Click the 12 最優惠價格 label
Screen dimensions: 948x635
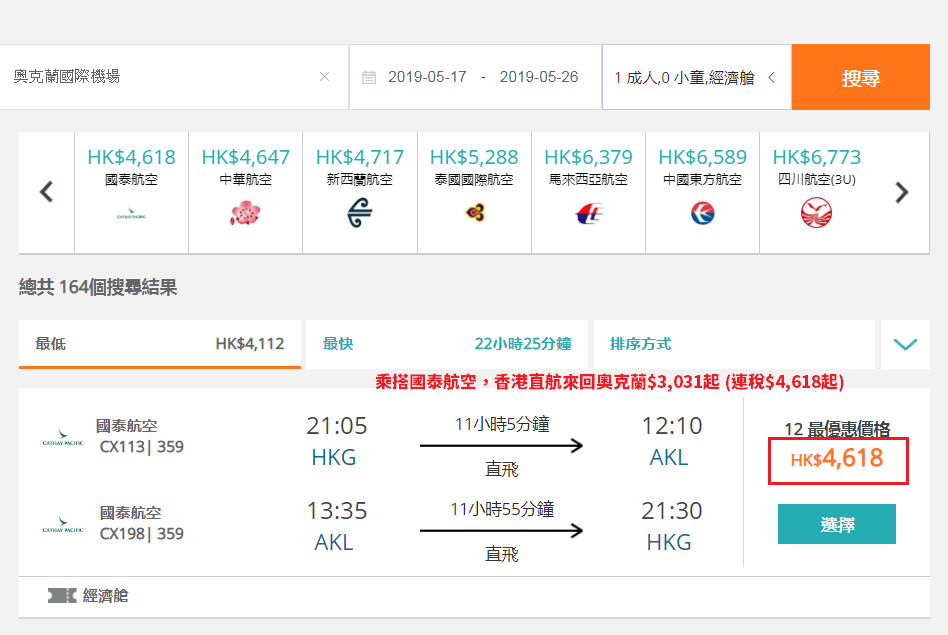[837, 429]
